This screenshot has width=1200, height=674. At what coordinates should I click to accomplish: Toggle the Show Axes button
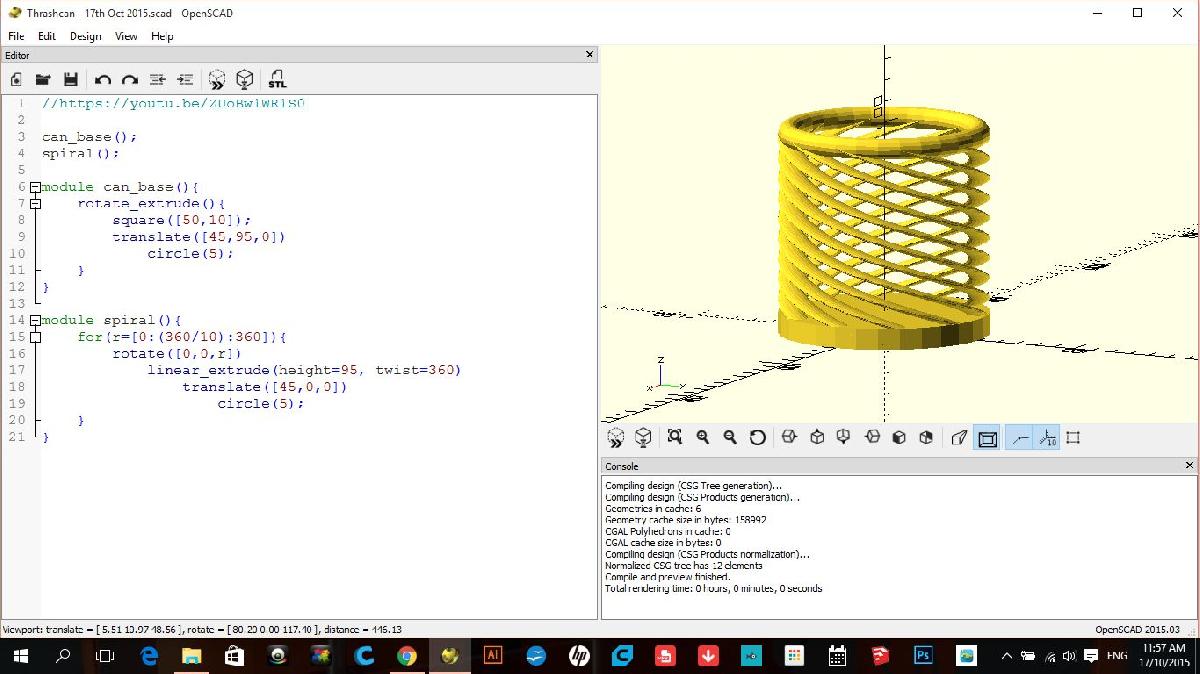(1018, 438)
